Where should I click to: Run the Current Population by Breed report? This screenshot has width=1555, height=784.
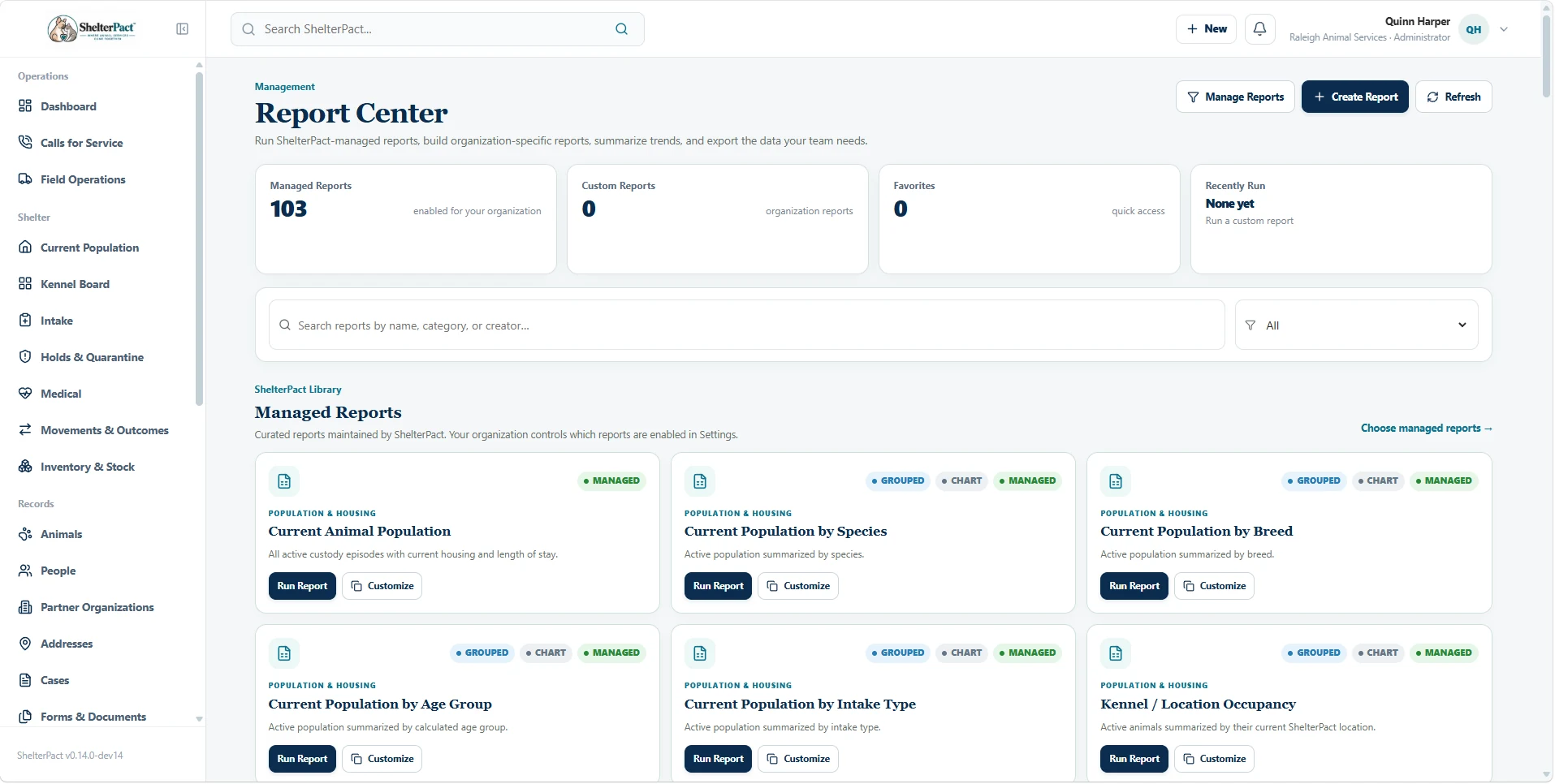pos(1134,586)
